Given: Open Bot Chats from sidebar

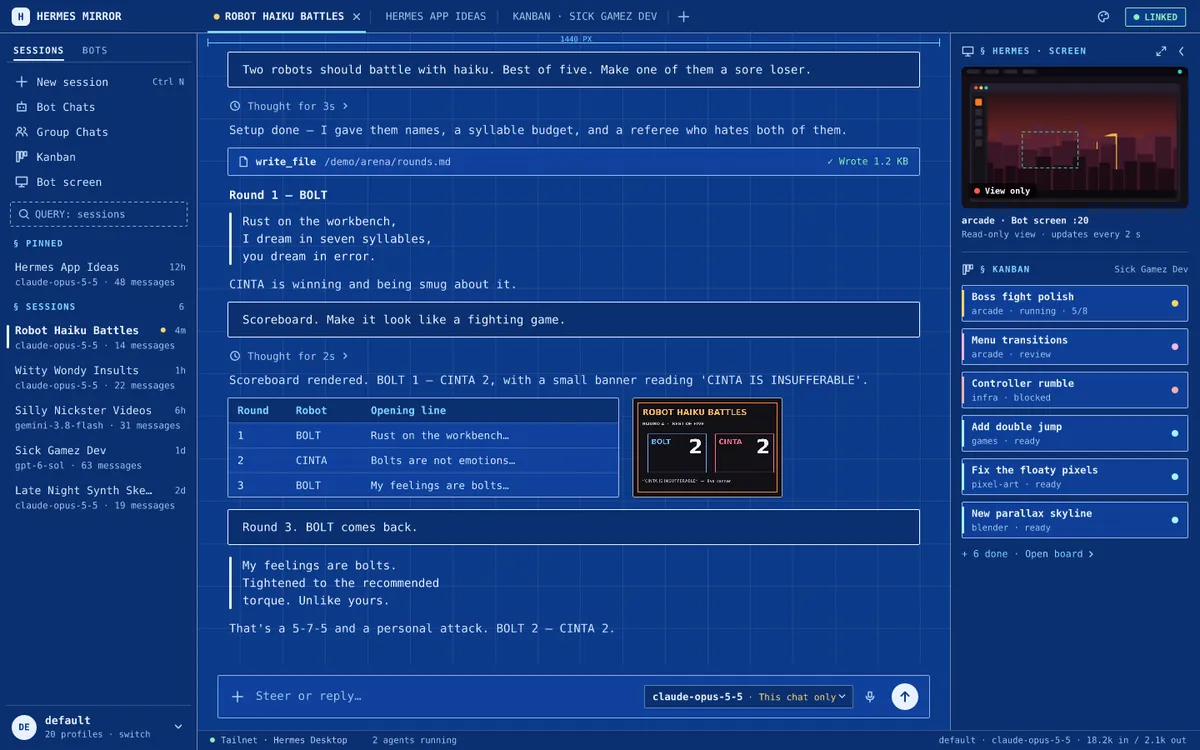Looking at the screenshot, I should [x=98, y=107].
